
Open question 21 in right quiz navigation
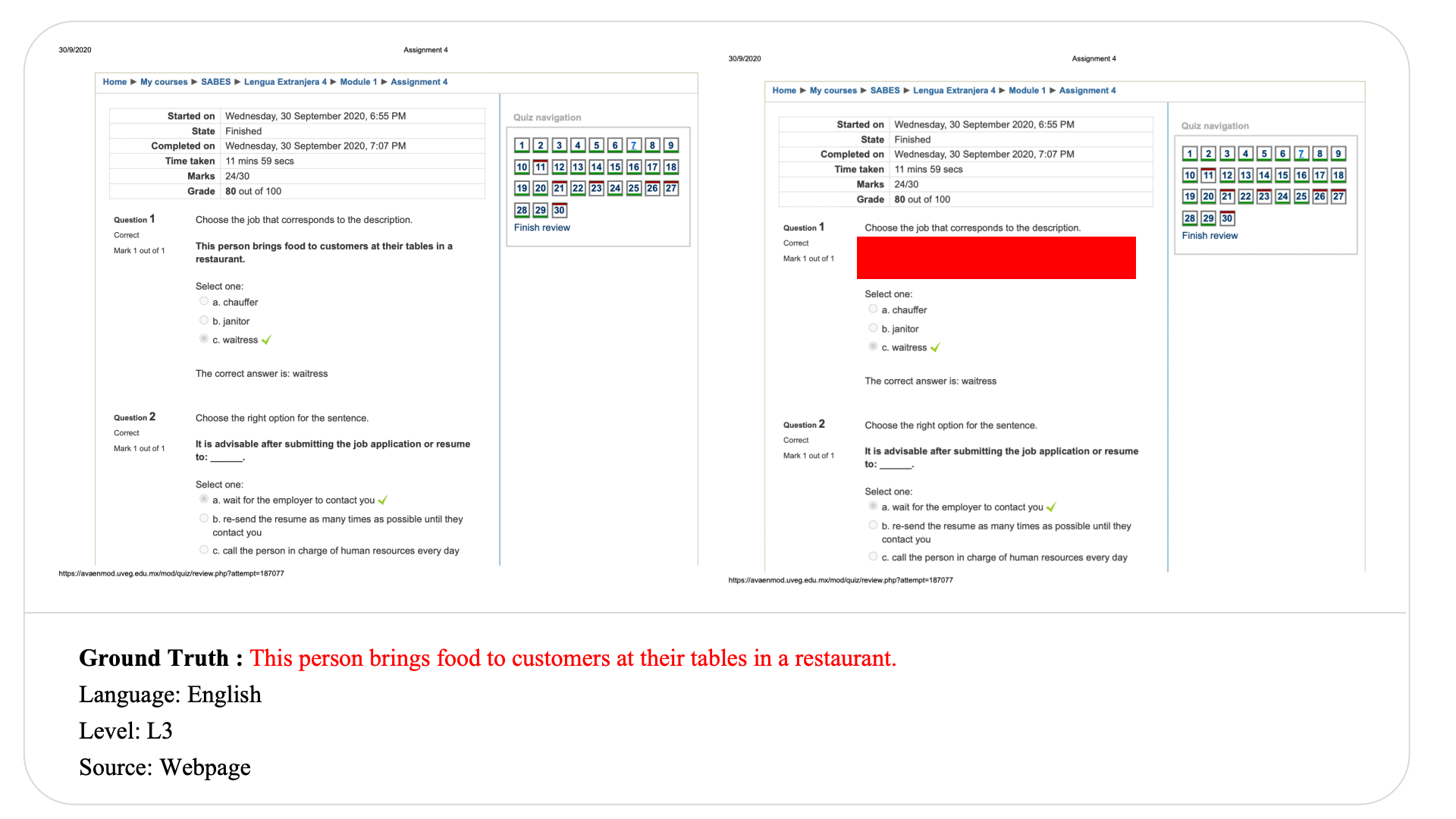click(1227, 196)
